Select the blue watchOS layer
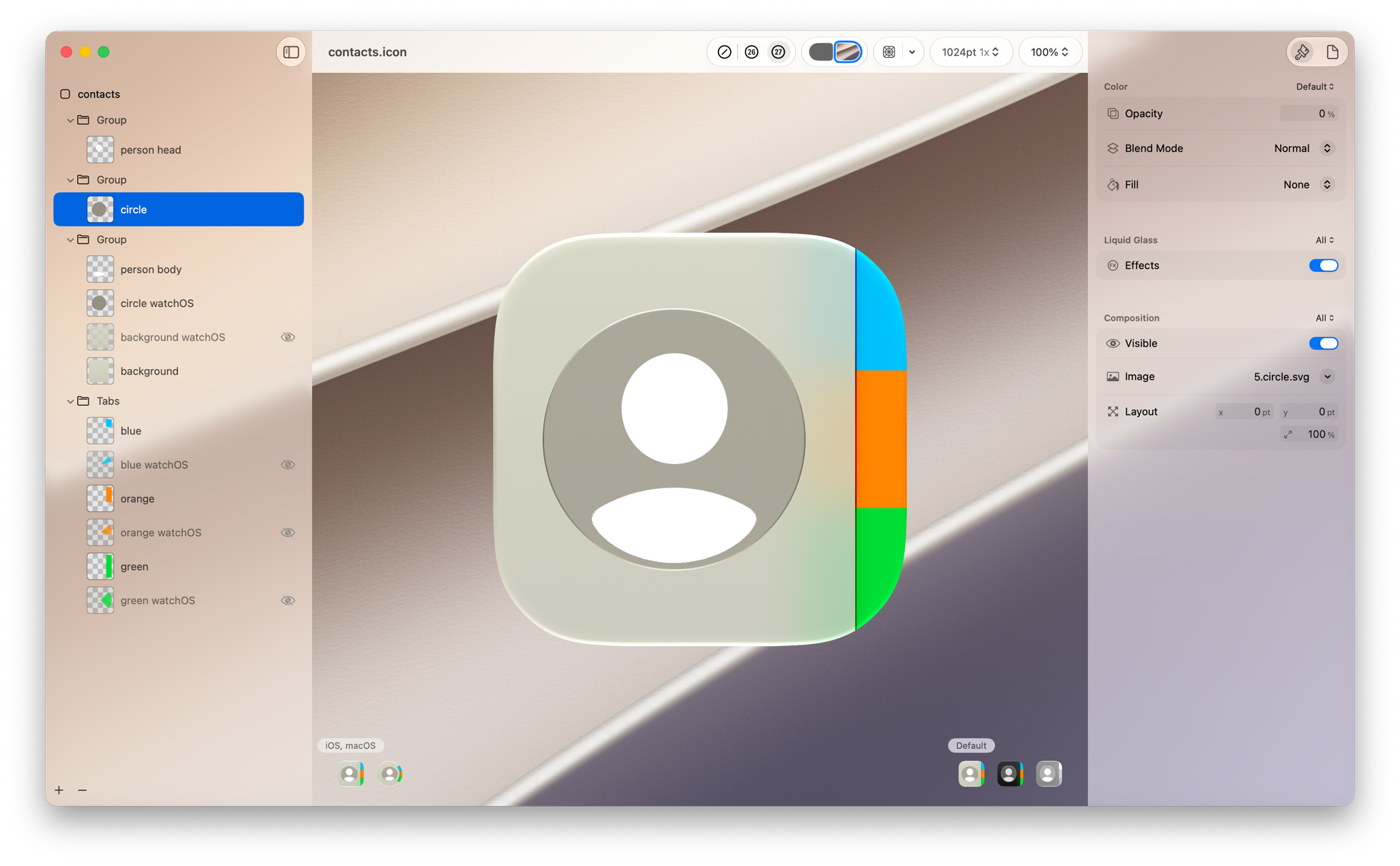 (x=179, y=465)
